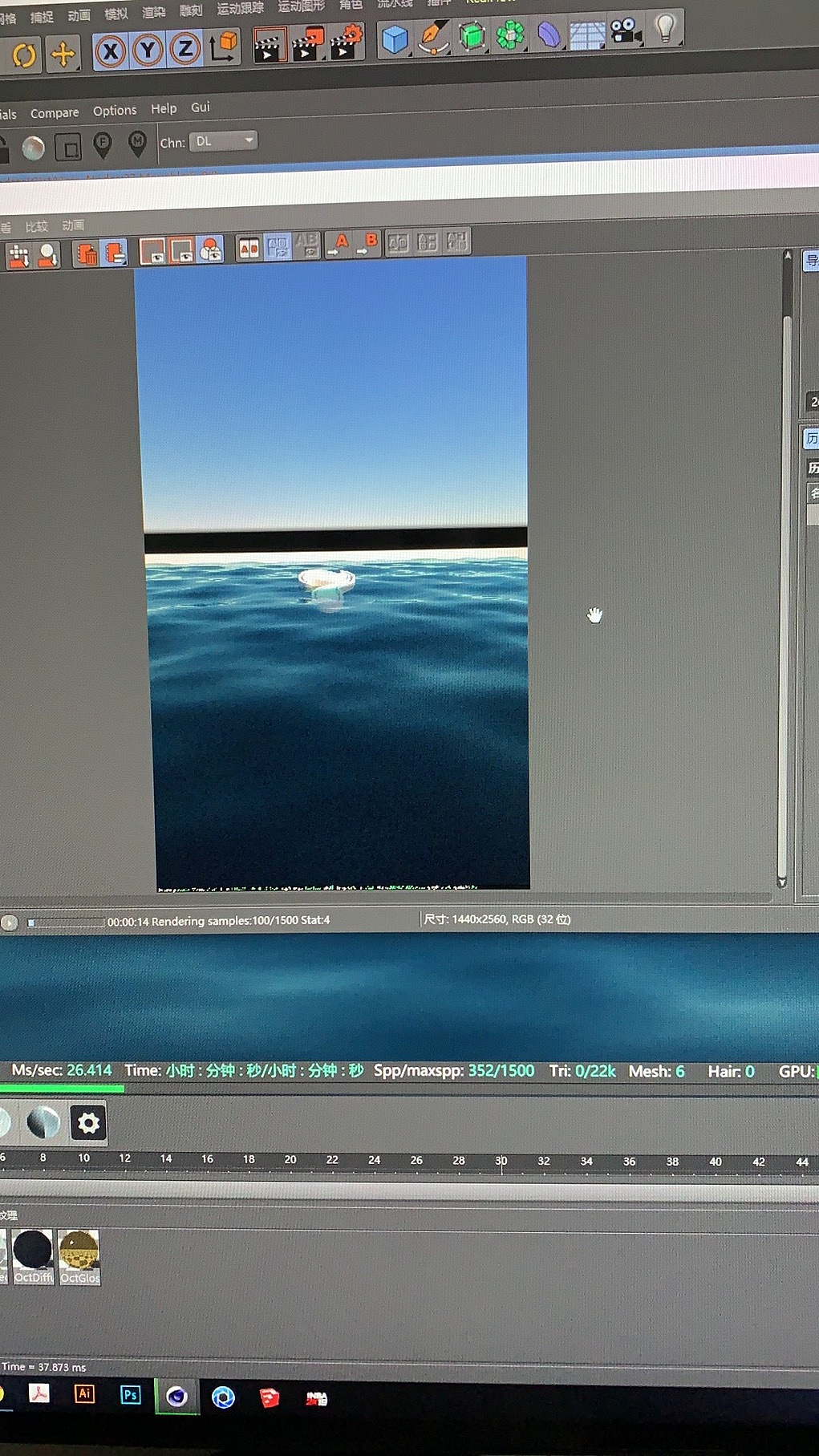This screenshot has height=1456, width=819.
Task: Click the orange clear history icon
Action: click(87, 253)
